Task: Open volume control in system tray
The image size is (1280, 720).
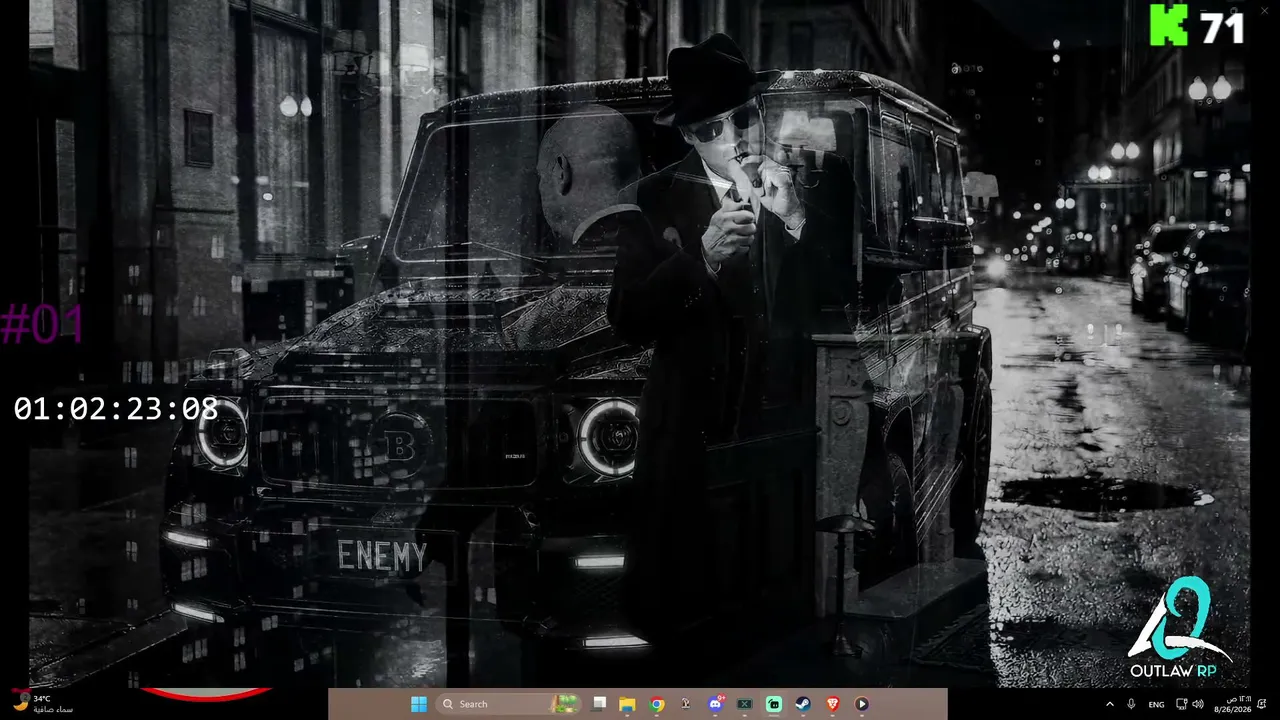Action: click(1198, 704)
